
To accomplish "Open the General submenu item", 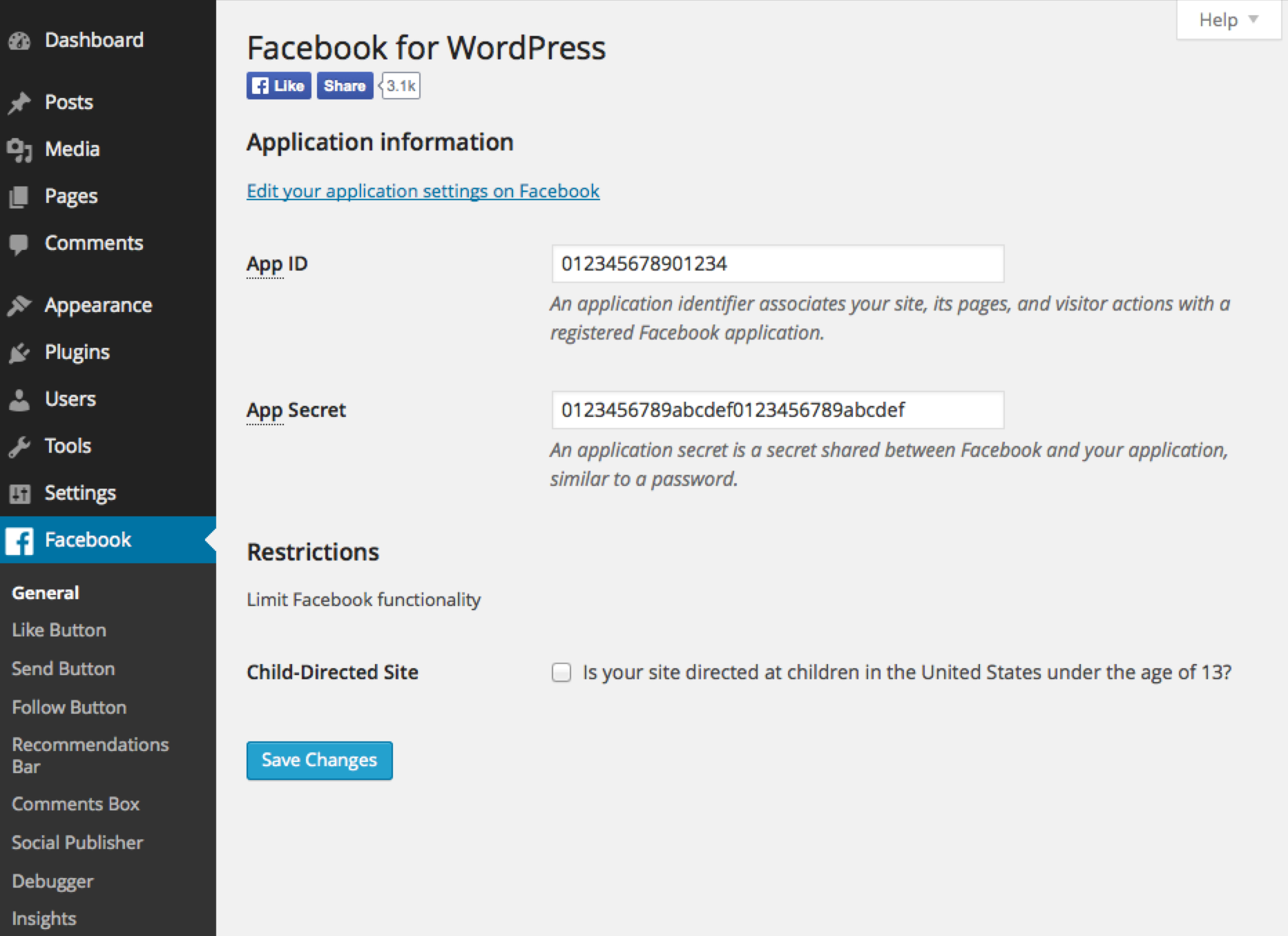I will tap(46, 593).
